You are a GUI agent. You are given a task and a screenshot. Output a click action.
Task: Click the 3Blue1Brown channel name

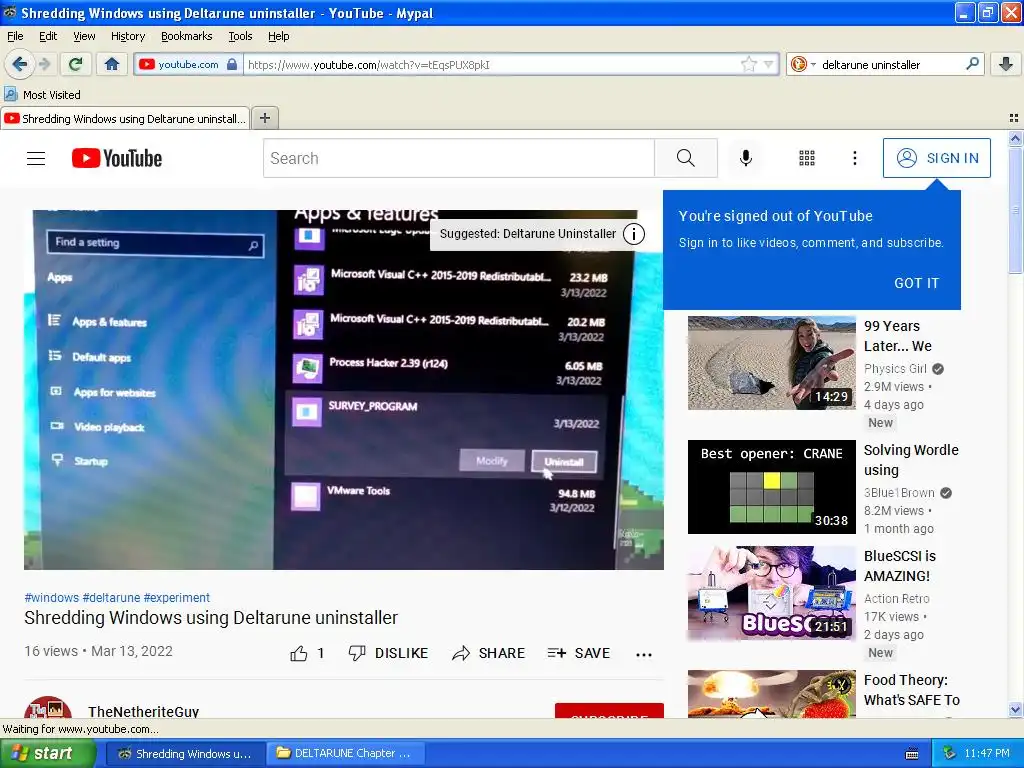coord(899,492)
